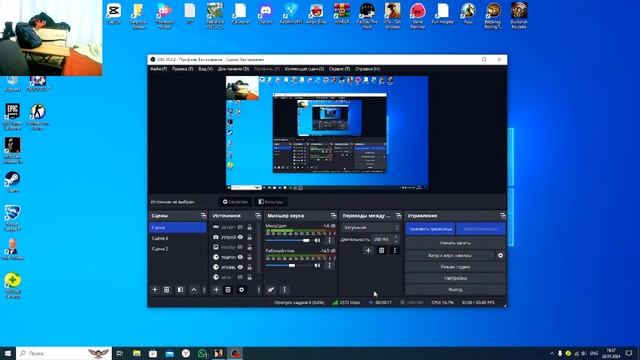Toggle visibility eye of first source row
640x360 pixels.
240,227
